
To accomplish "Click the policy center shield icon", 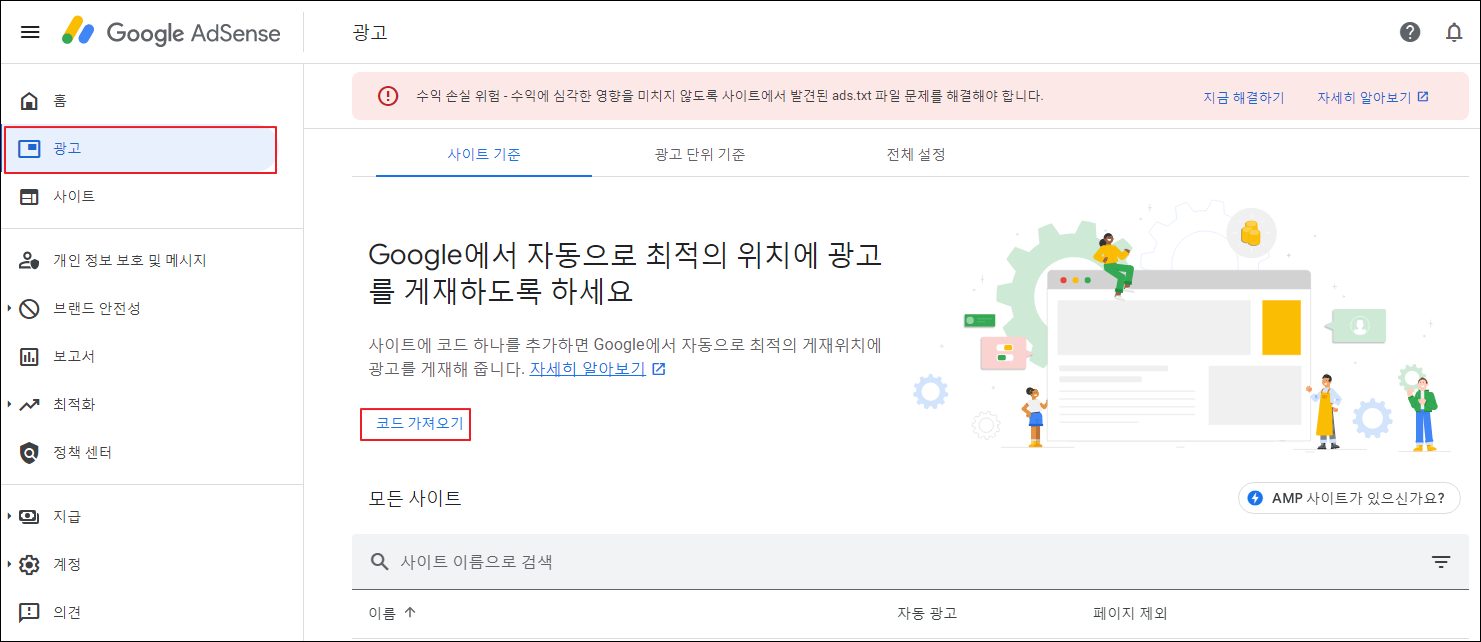I will [x=30, y=452].
